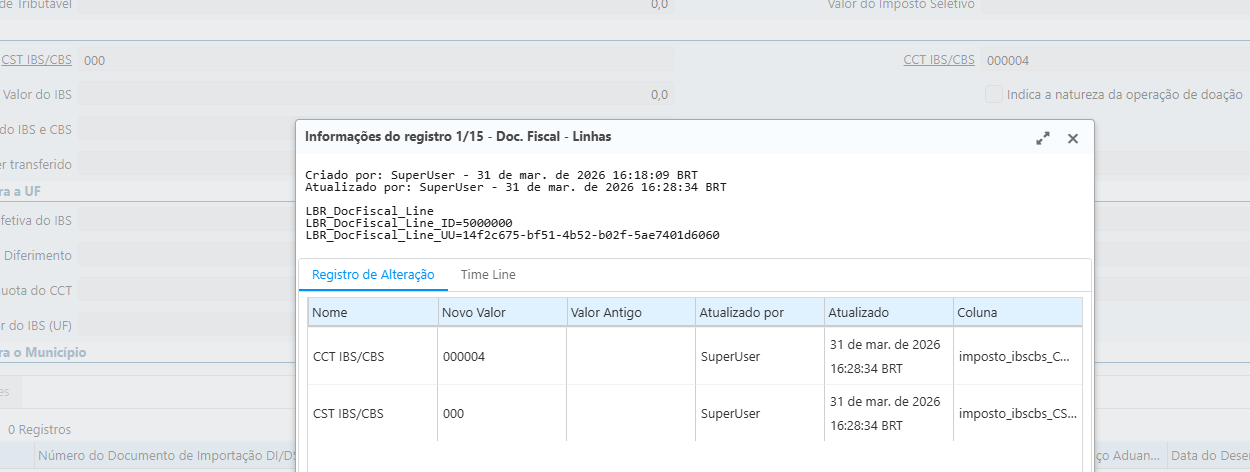Click the Coluna column header
Image resolution: width=1250 pixels, height=472 pixels.
pos(1017,312)
